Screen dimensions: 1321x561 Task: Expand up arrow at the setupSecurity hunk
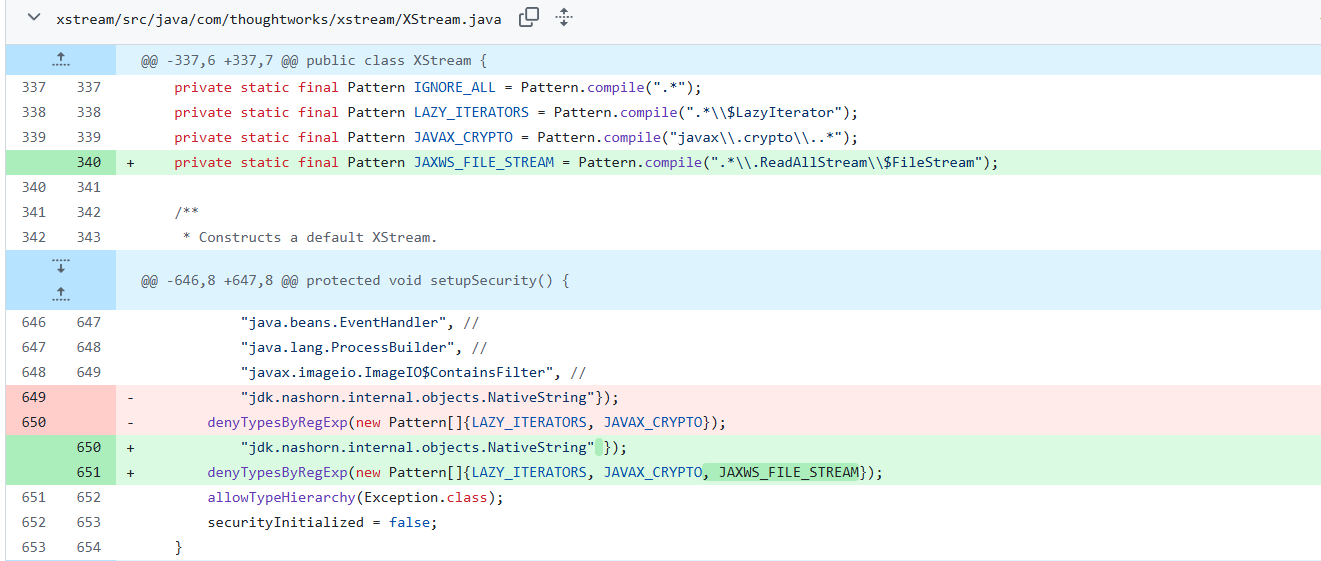point(60,294)
